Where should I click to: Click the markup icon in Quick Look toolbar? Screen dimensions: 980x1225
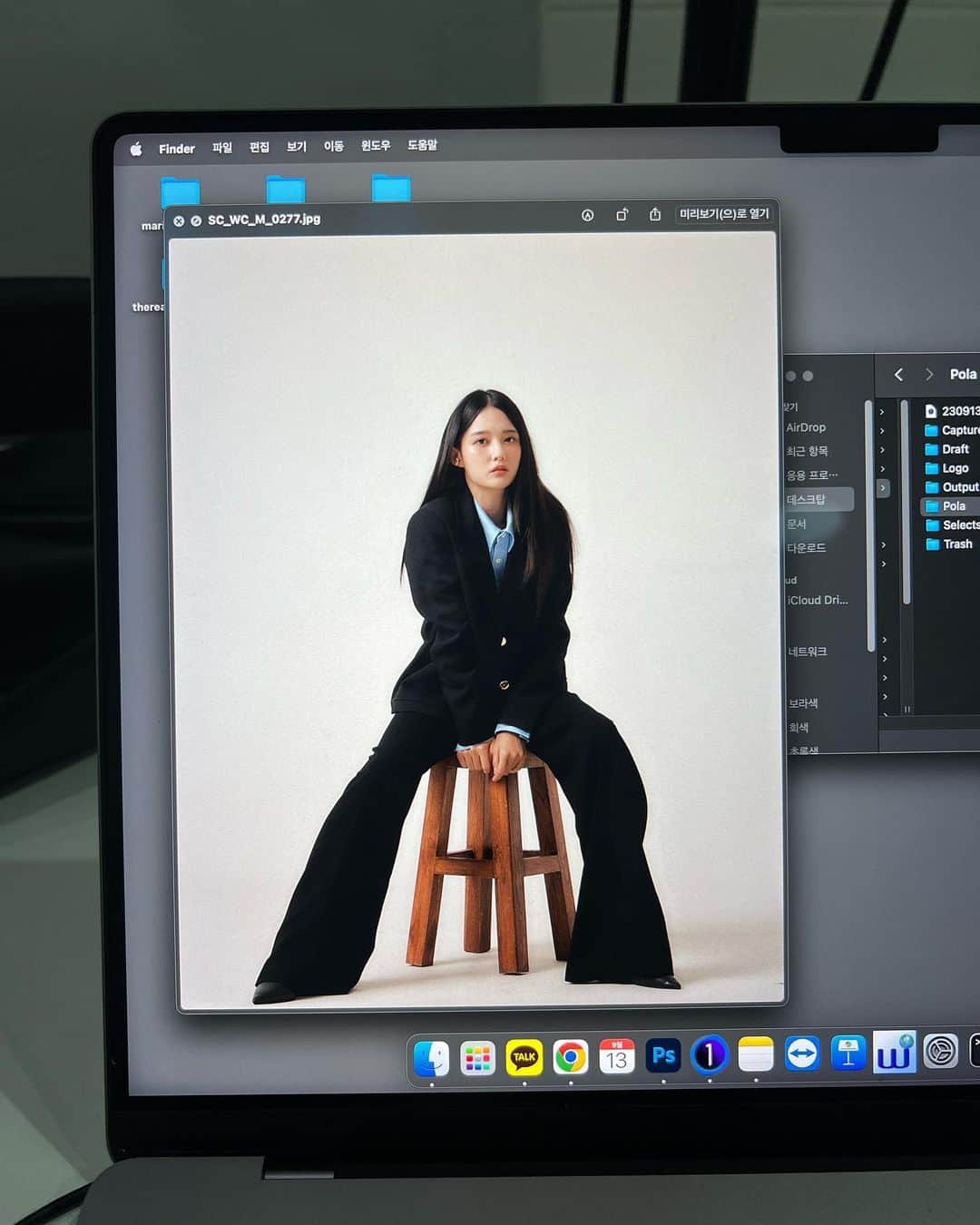pyautogui.click(x=587, y=216)
